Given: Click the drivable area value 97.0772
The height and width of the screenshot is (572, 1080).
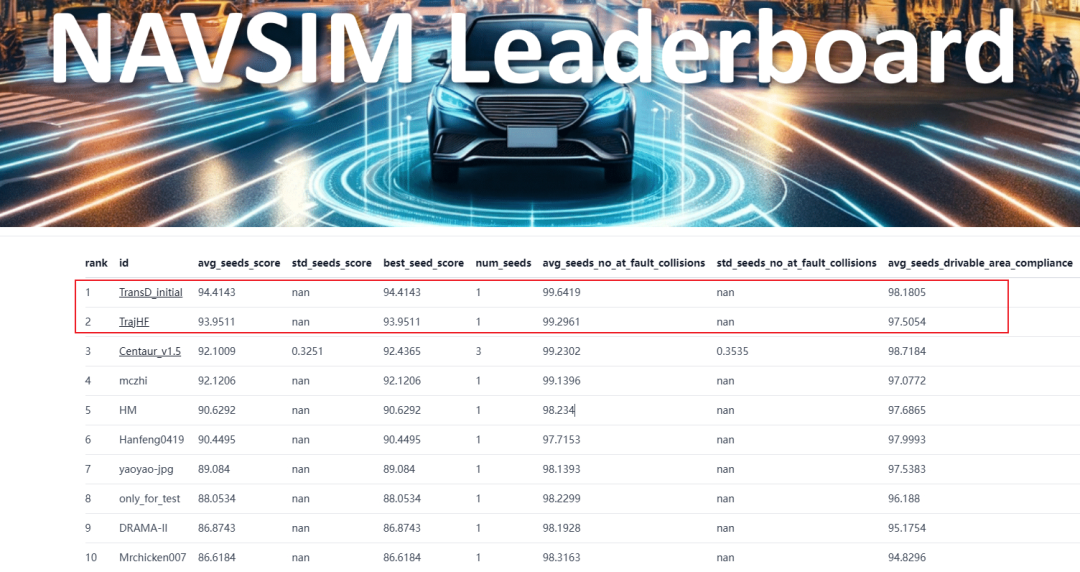Looking at the screenshot, I should [x=907, y=380].
